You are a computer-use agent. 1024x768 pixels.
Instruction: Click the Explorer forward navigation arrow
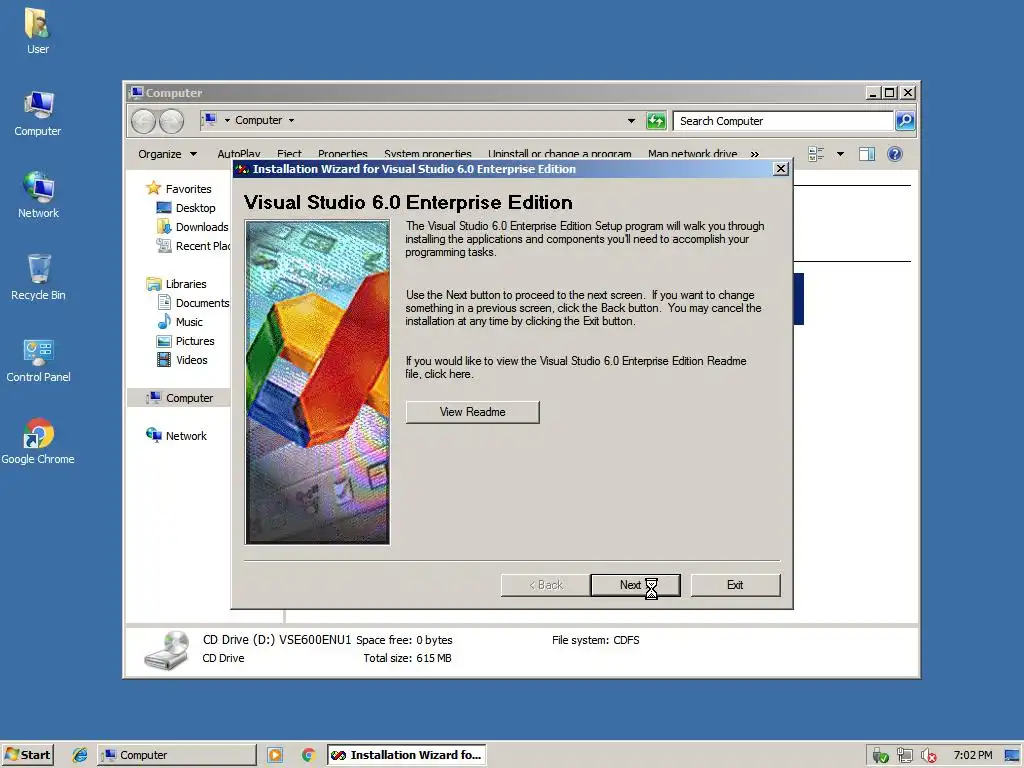(x=172, y=121)
